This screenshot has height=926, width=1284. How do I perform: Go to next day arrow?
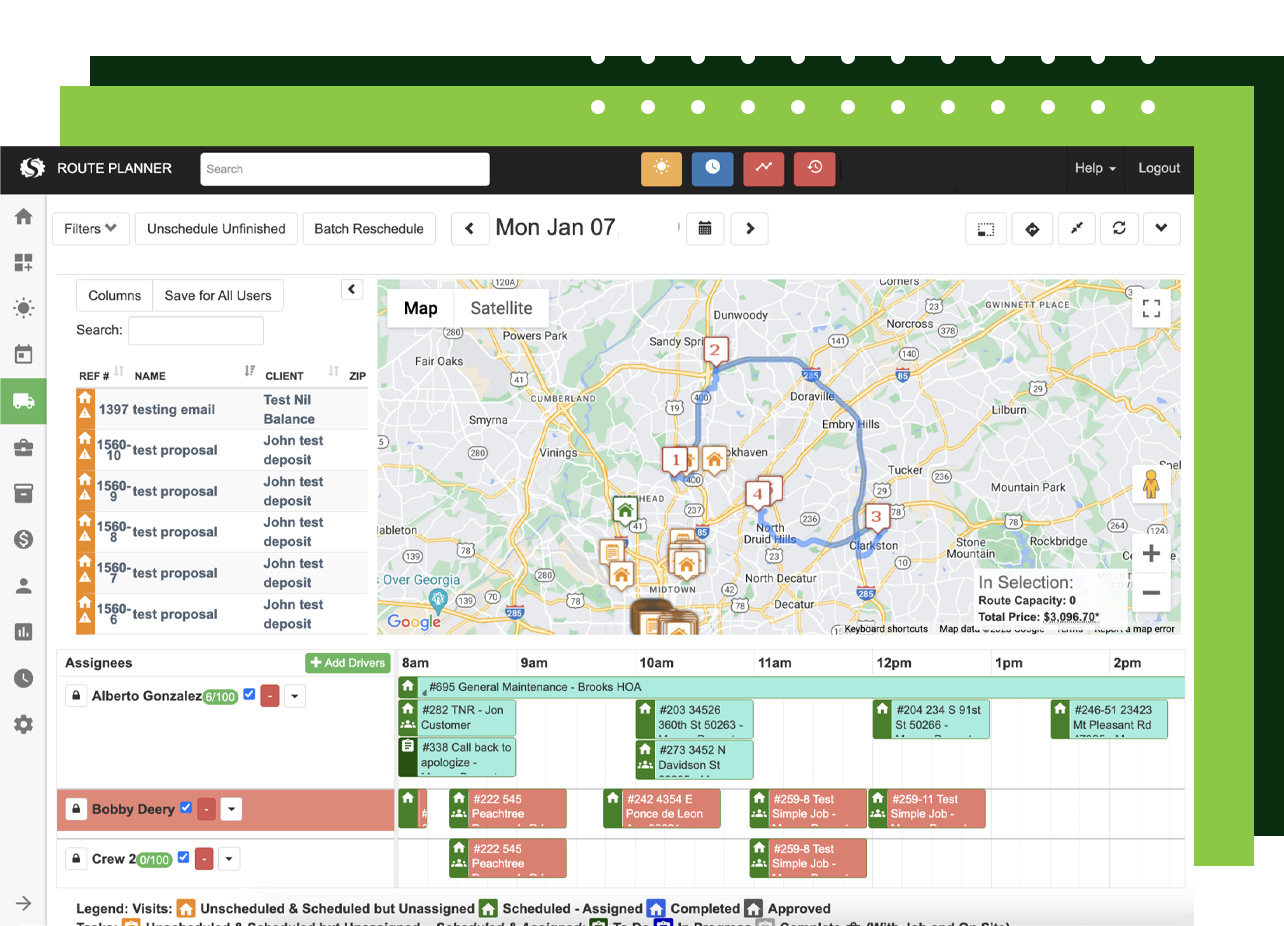[750, 228]
